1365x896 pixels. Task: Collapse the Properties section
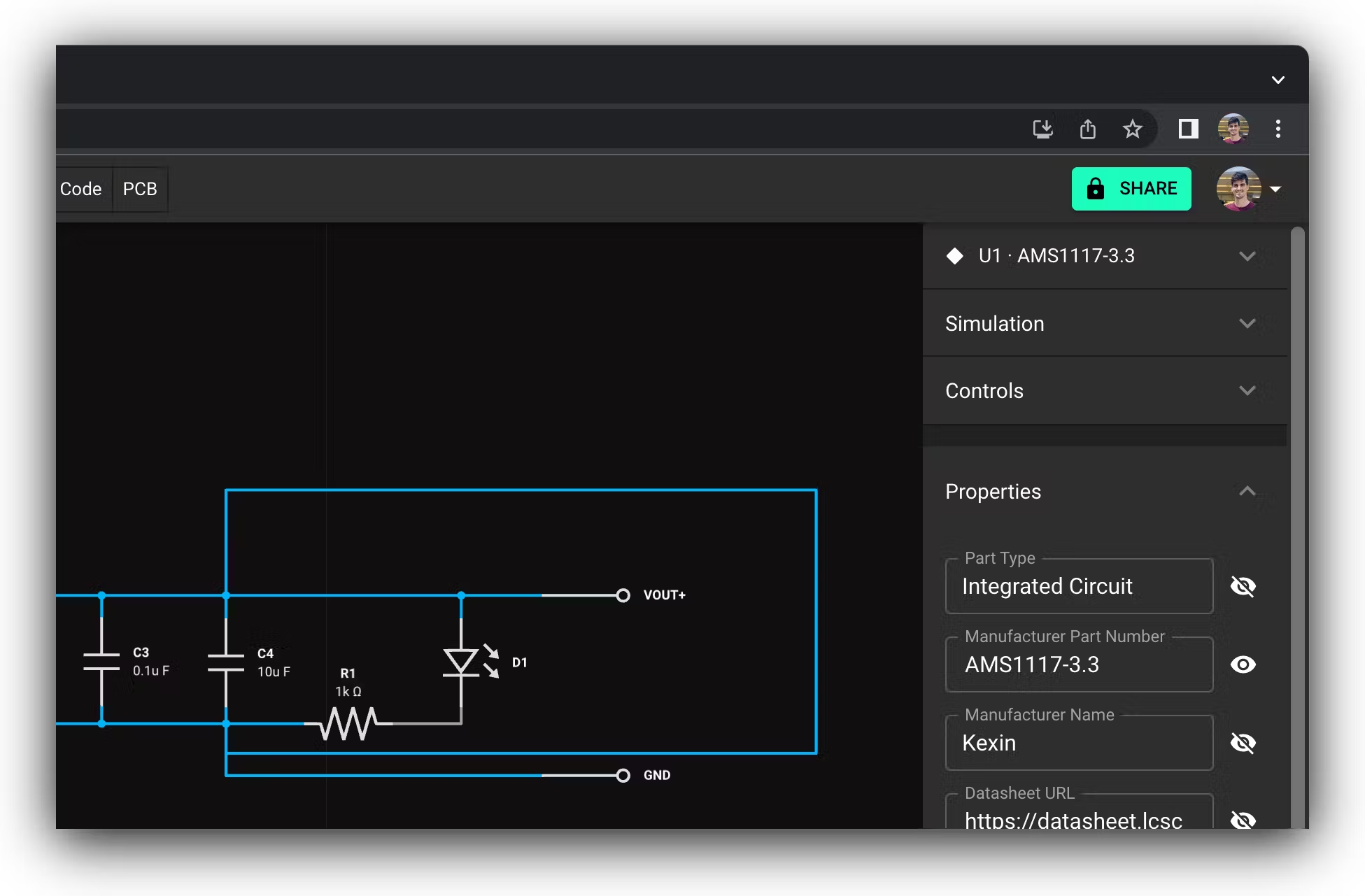[1247, 491]
